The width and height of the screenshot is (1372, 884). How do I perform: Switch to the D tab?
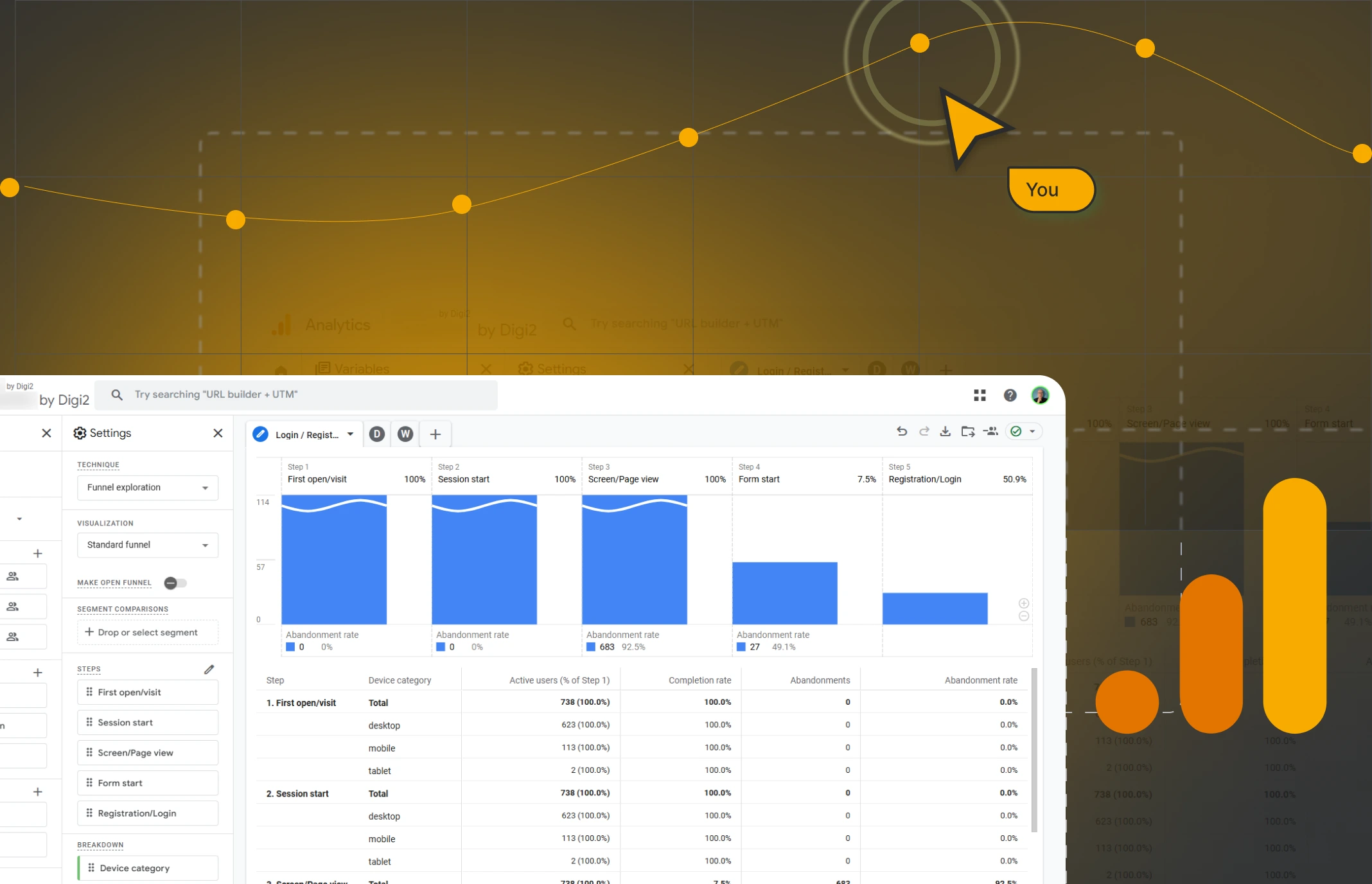[377, 434]
